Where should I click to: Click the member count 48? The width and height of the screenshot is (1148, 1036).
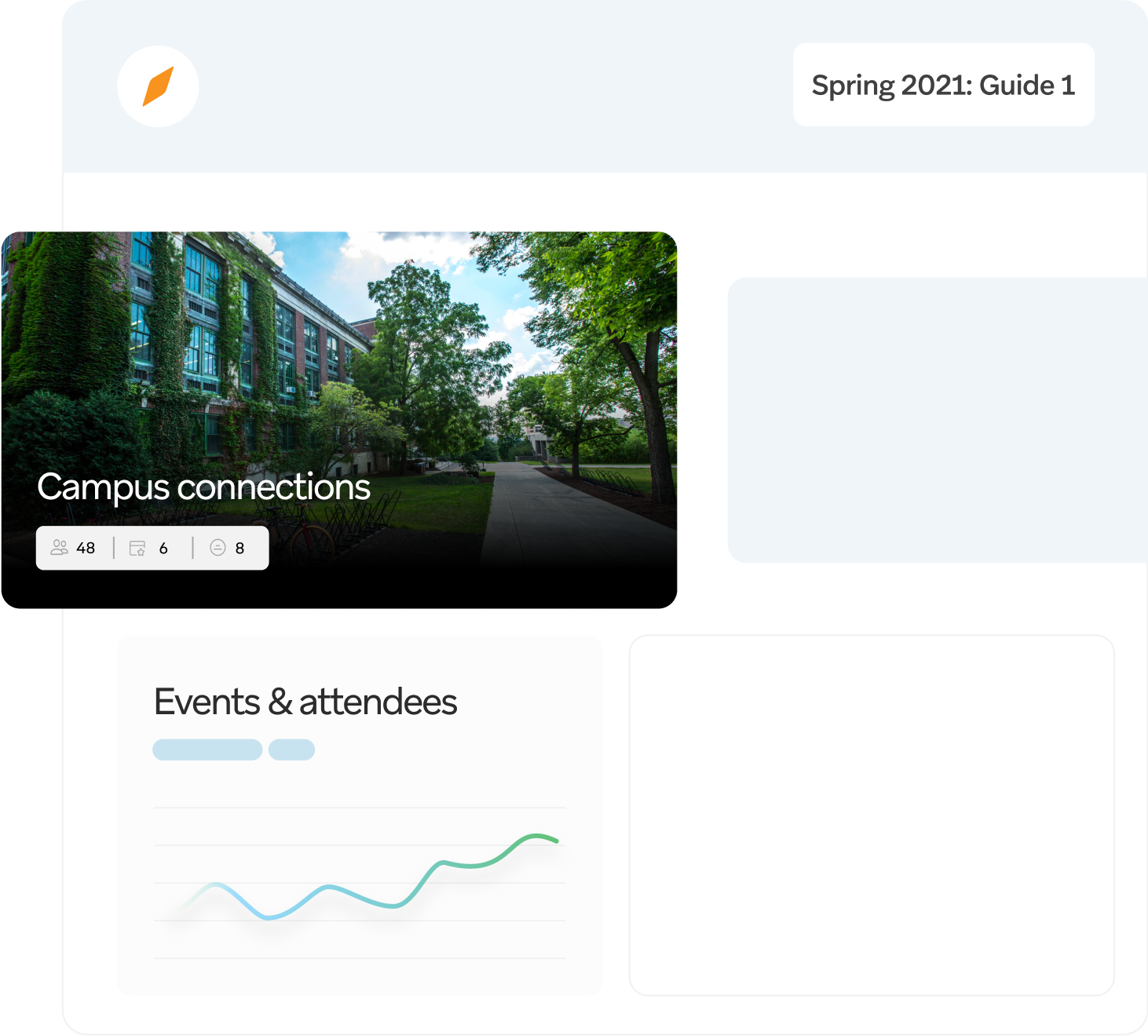[x=86, y=548]
